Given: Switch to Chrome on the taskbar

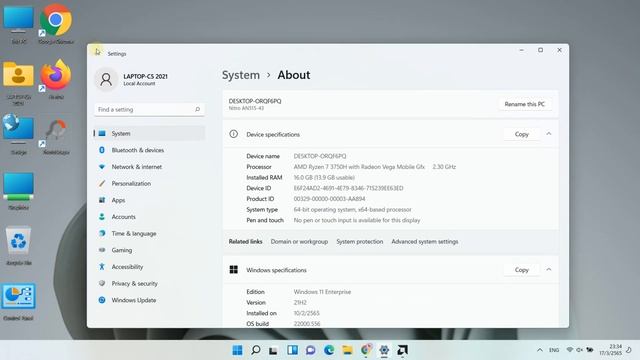Looking at the screenshot, I should [x=366, y=350].
